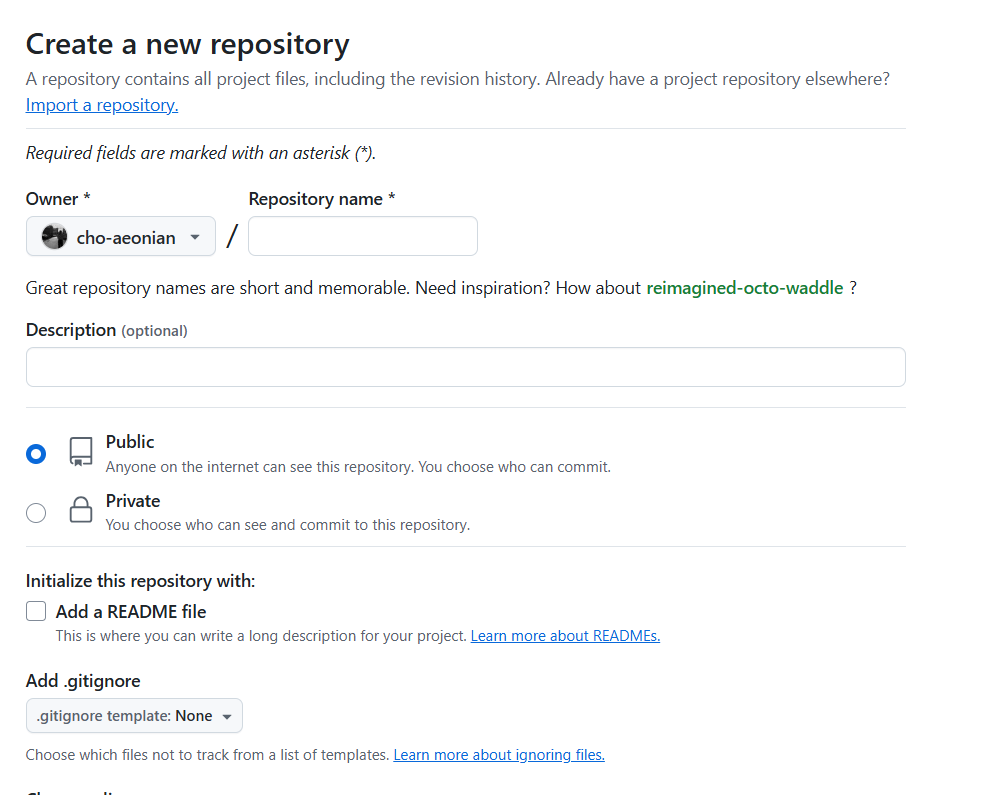Select the Private visibility radio button

(x=36, y=512)
